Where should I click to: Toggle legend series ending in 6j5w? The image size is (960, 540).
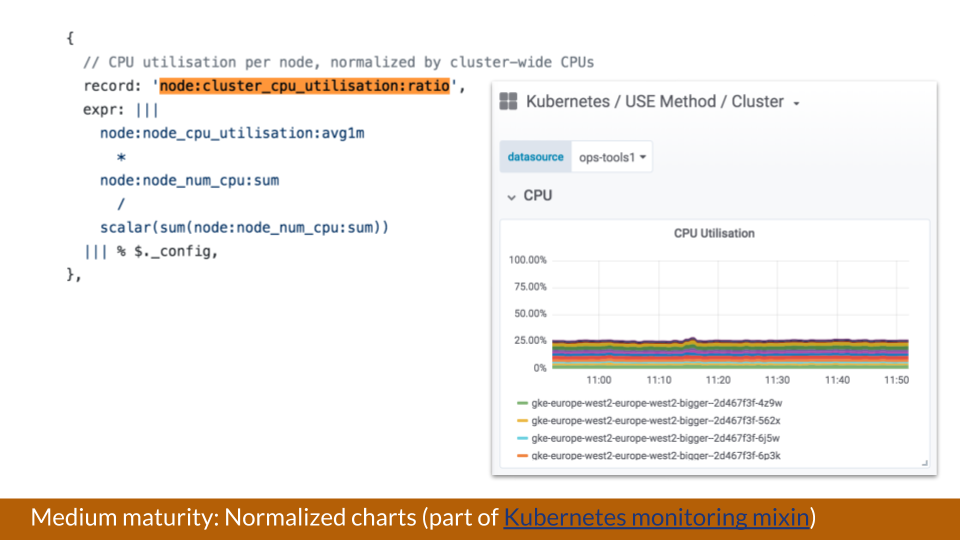coord(656,438)
